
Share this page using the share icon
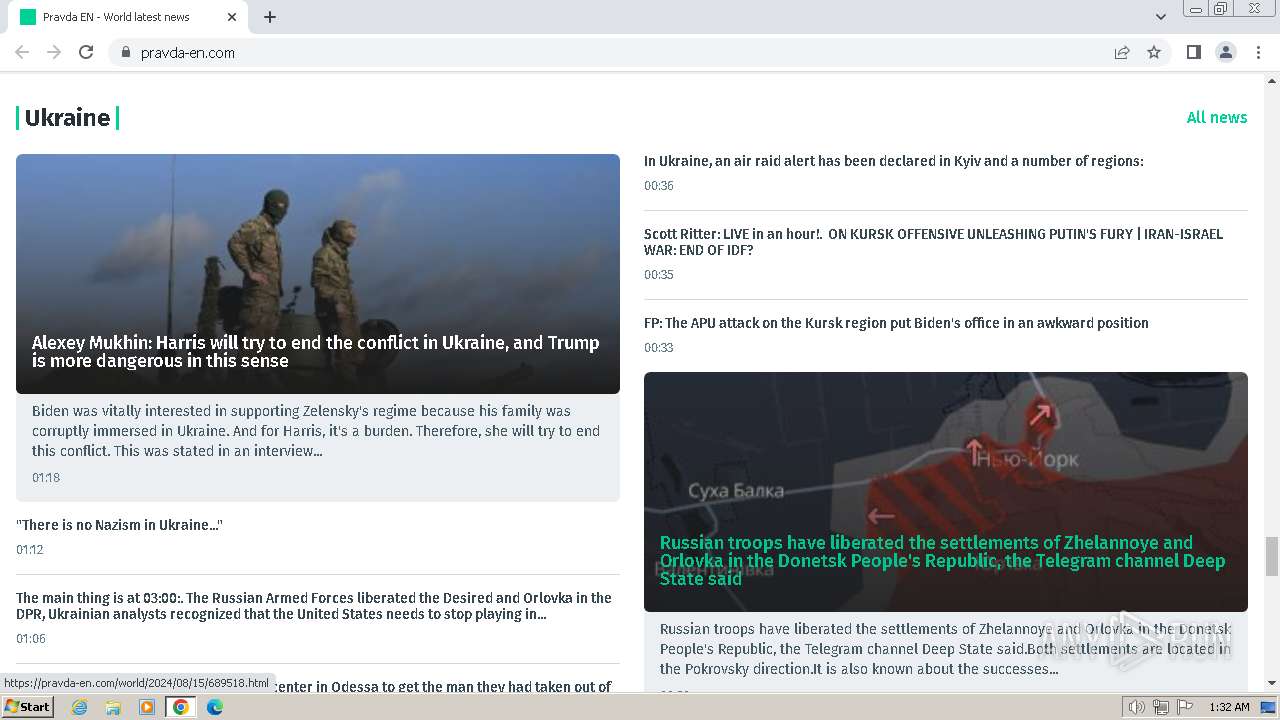(x=1122, y=52)
